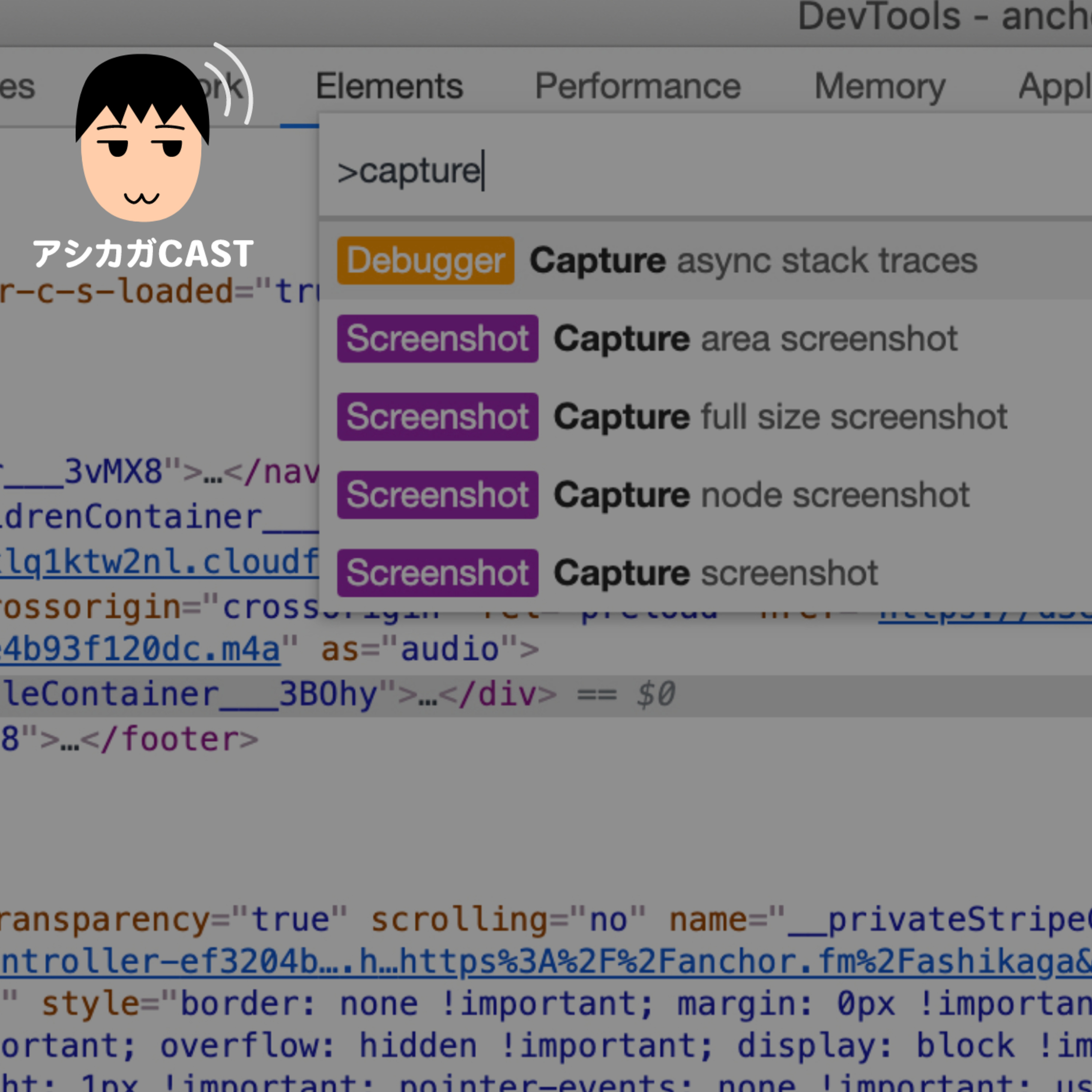Click the Screenshot badge beside Capture screenshot
The image size is (1092, 1092).
pyautogui.click(x=438, y=573)
